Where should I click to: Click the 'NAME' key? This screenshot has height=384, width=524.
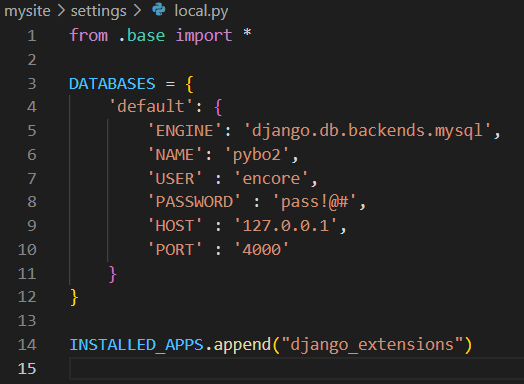(175, 155)
